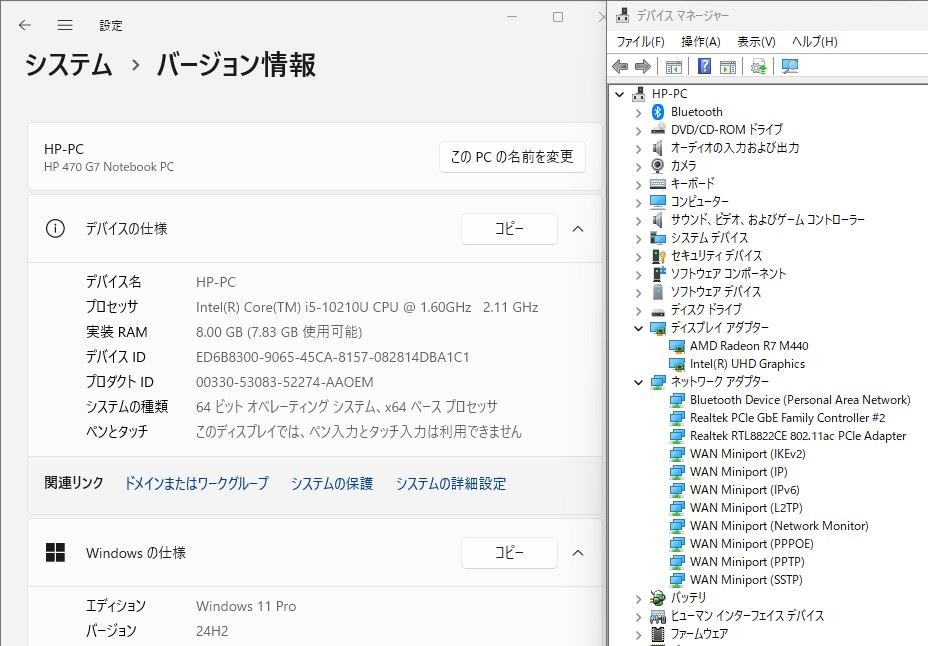Expand the software components chevron
The image size is (928, 646).
point(638,274)
